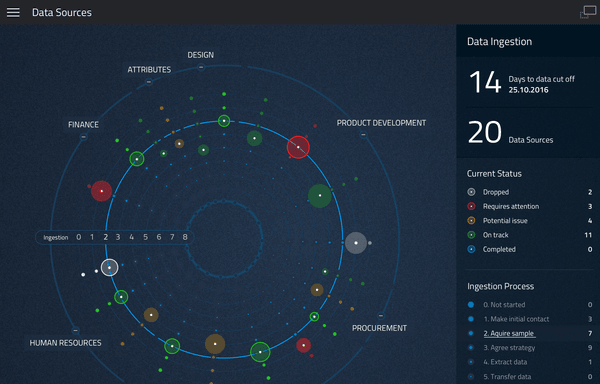Select ingestion step 8 on the scale
600x384 pixels.
tap(185, 237)
